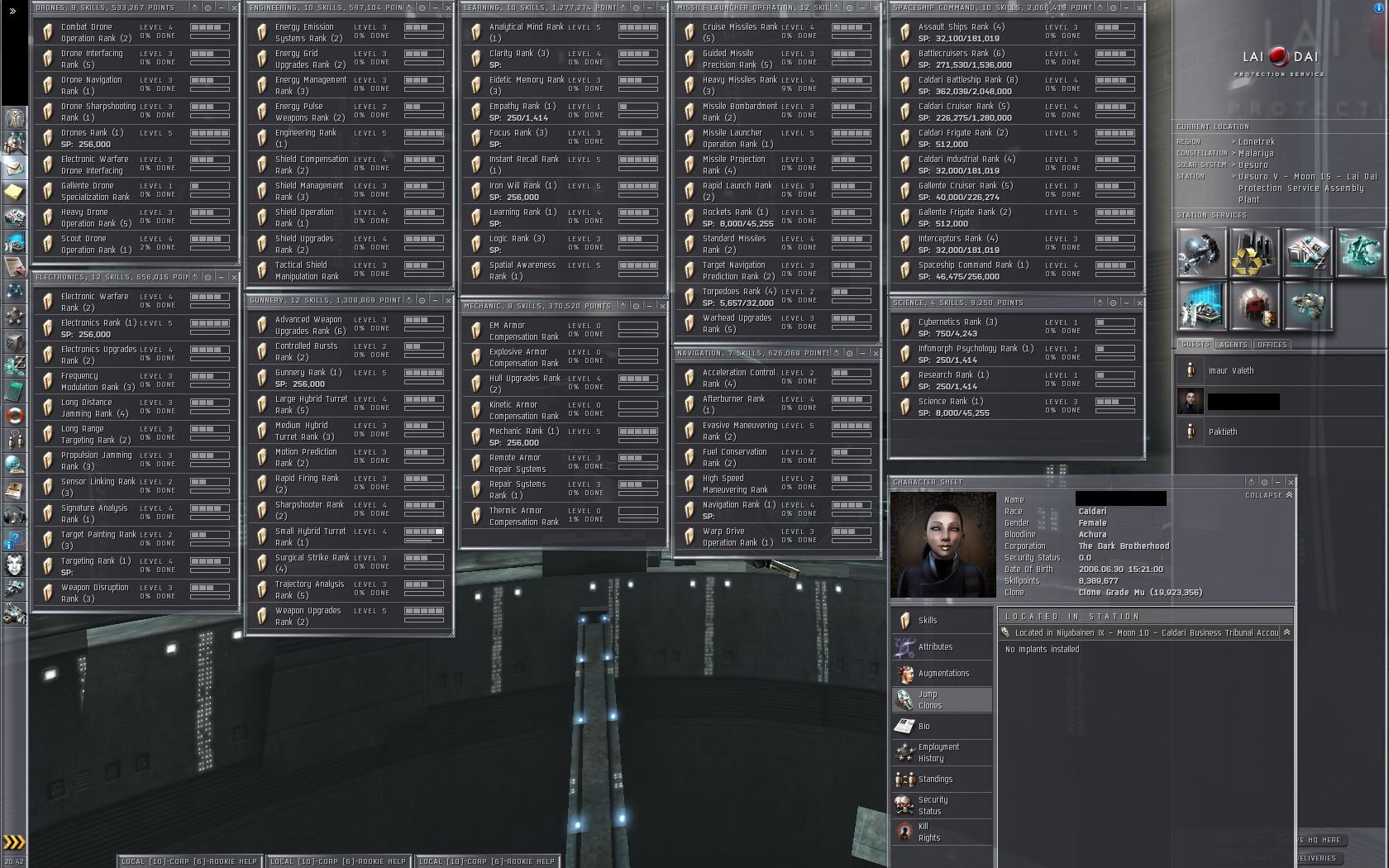Select guest Paktieth
Image resolution: width=1389 pixels, height=868 pixels.
tap(1280, 432)
